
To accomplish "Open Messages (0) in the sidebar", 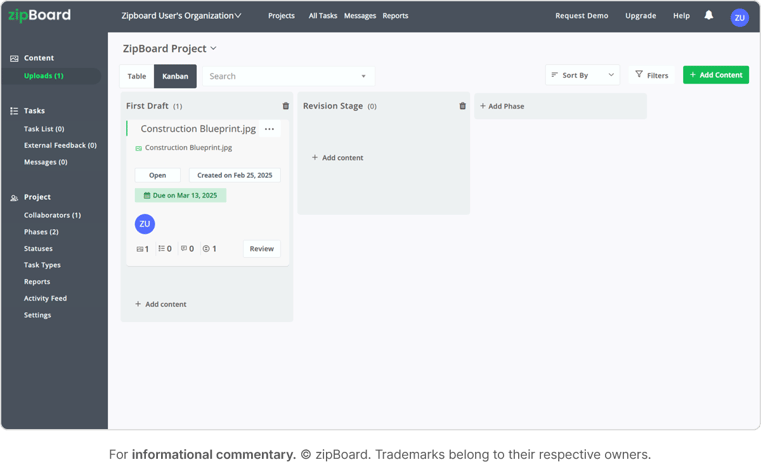I will [x=46, y=162].
